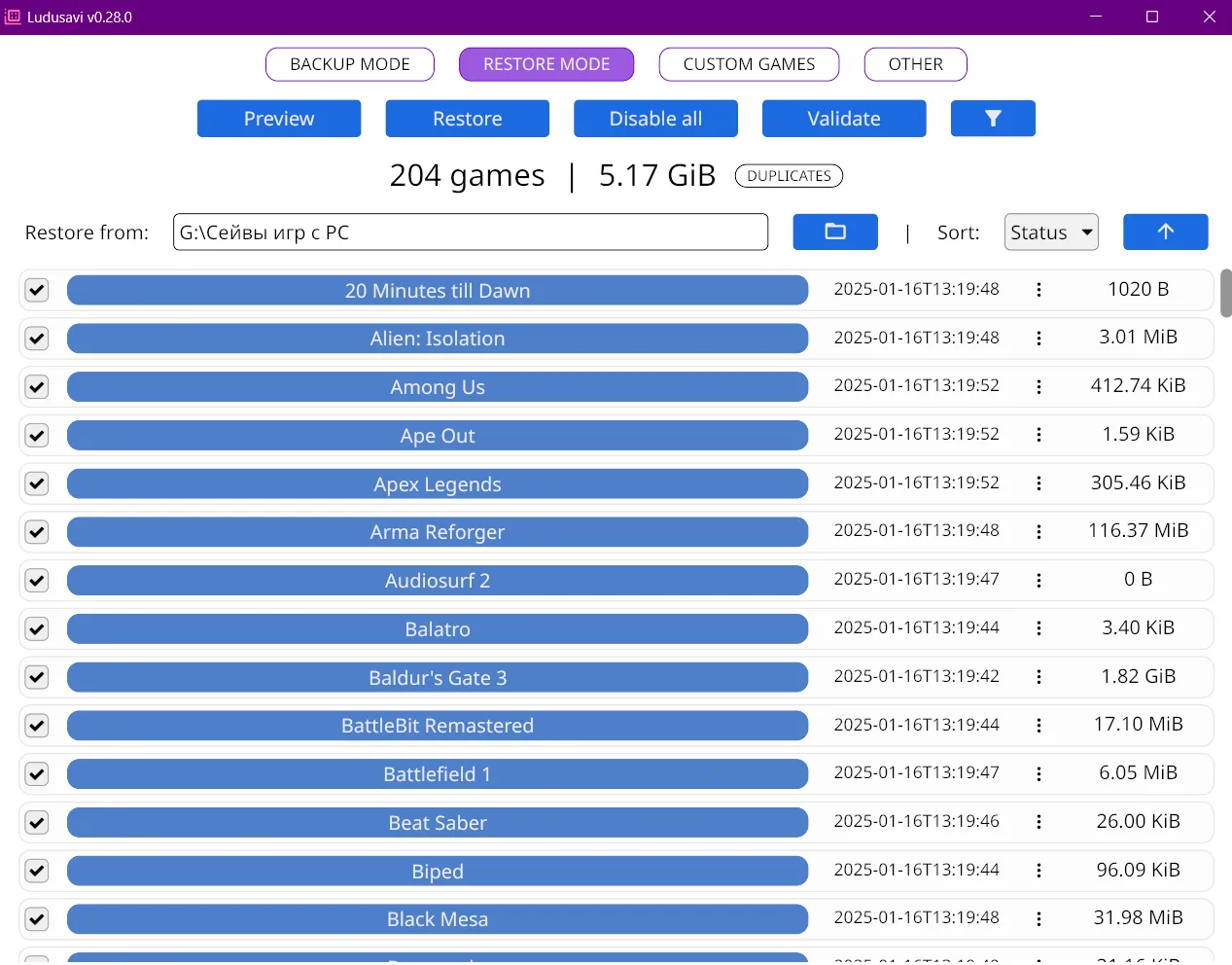Image resolution: width=1232 pixels, height=965 pixels.
Task: Open the CUSTOM GAMES tab
Action: pos(749,64)
